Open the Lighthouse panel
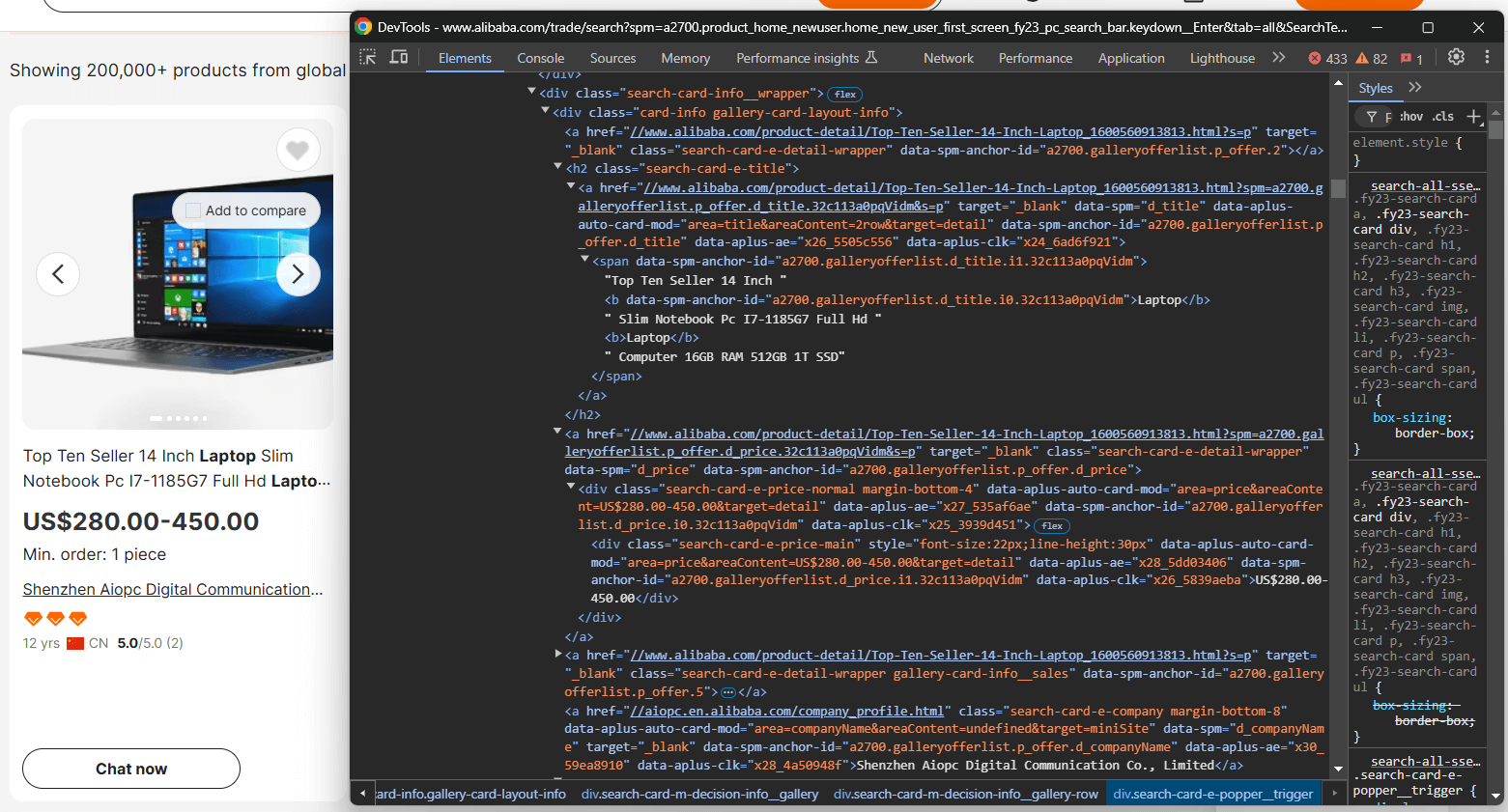1508x812 pixels. pyautogui.click(x=1222, y=58)
